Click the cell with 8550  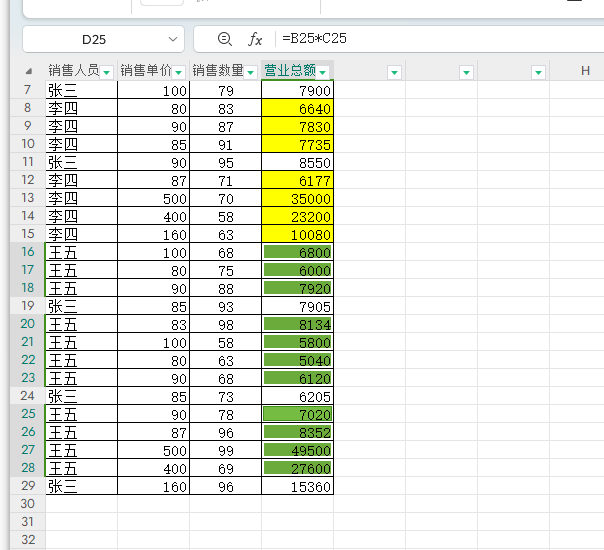[x=297, y=162]
